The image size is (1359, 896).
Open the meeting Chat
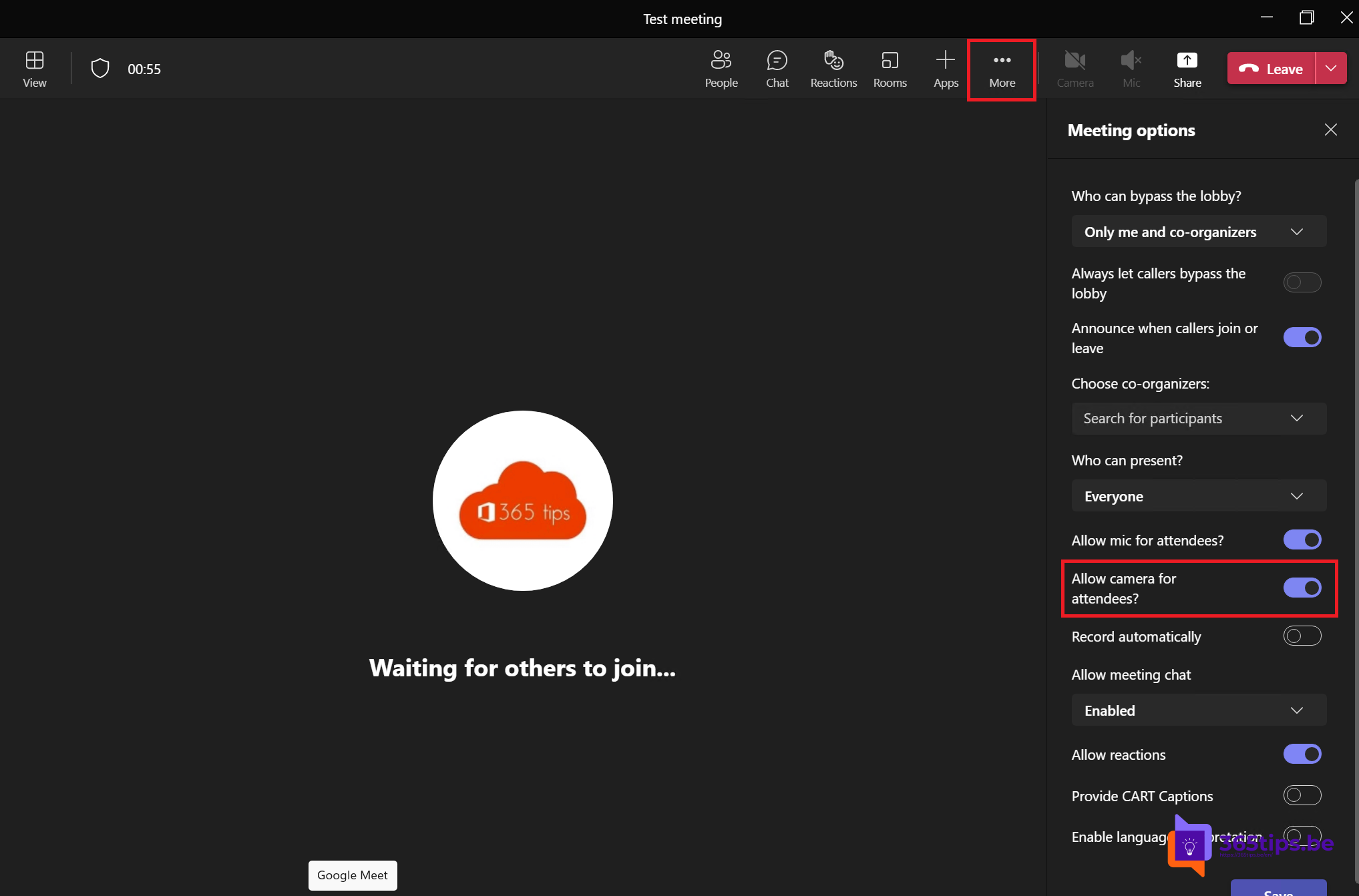pos(777,69)
